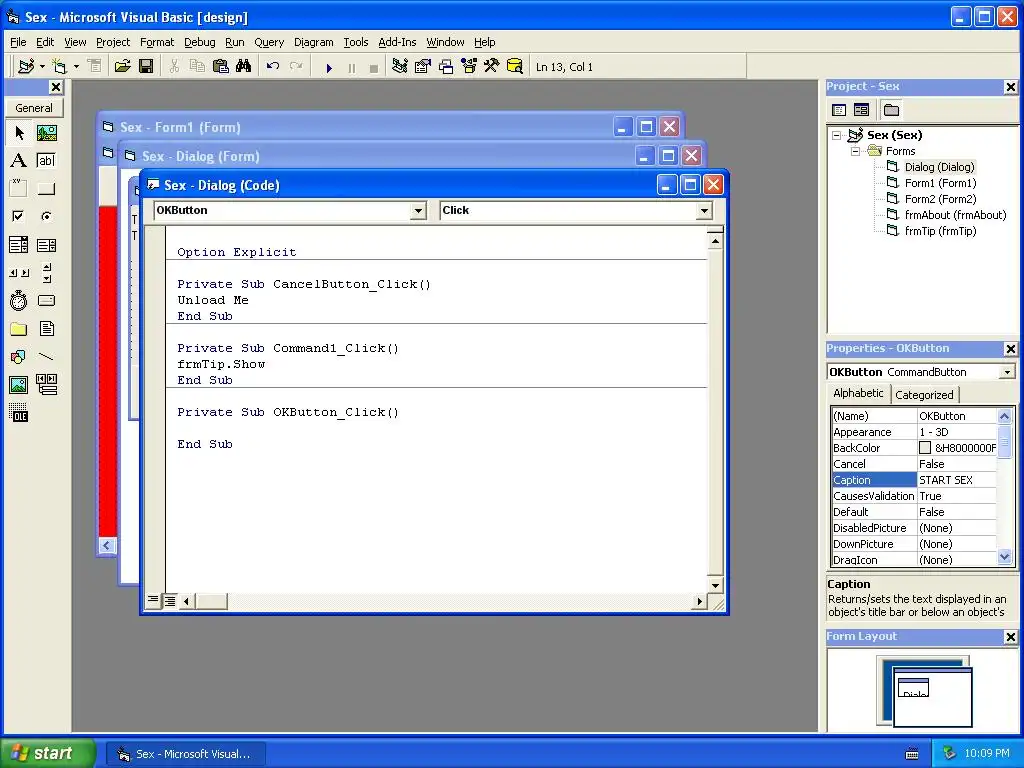Viewport: 1024px width, 768px height.
Task: Select the Label control tool
Action: [x=19, y=161]
